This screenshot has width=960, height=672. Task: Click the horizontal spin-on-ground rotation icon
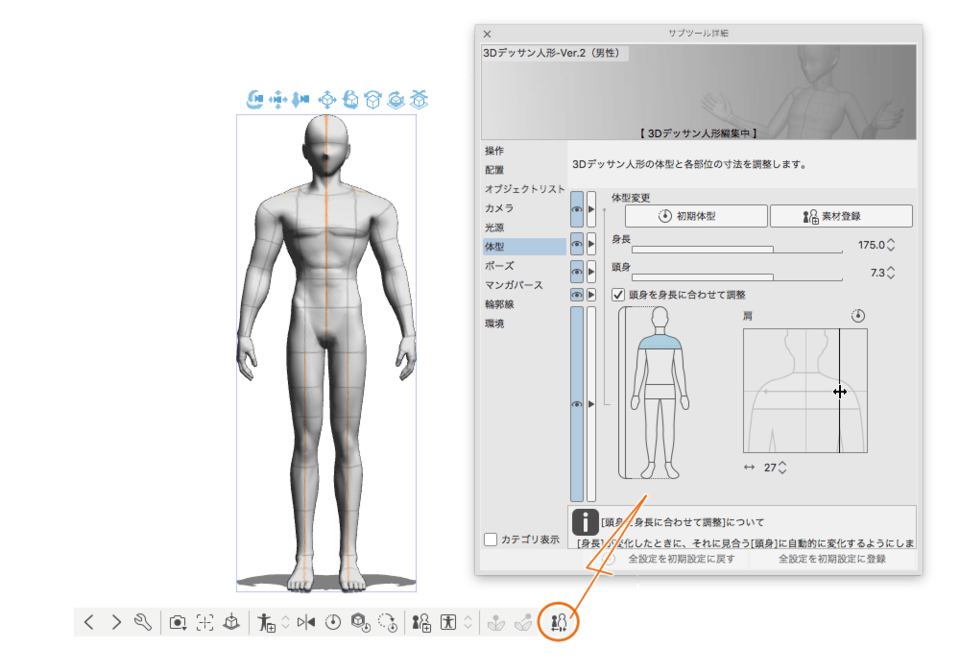396,99
